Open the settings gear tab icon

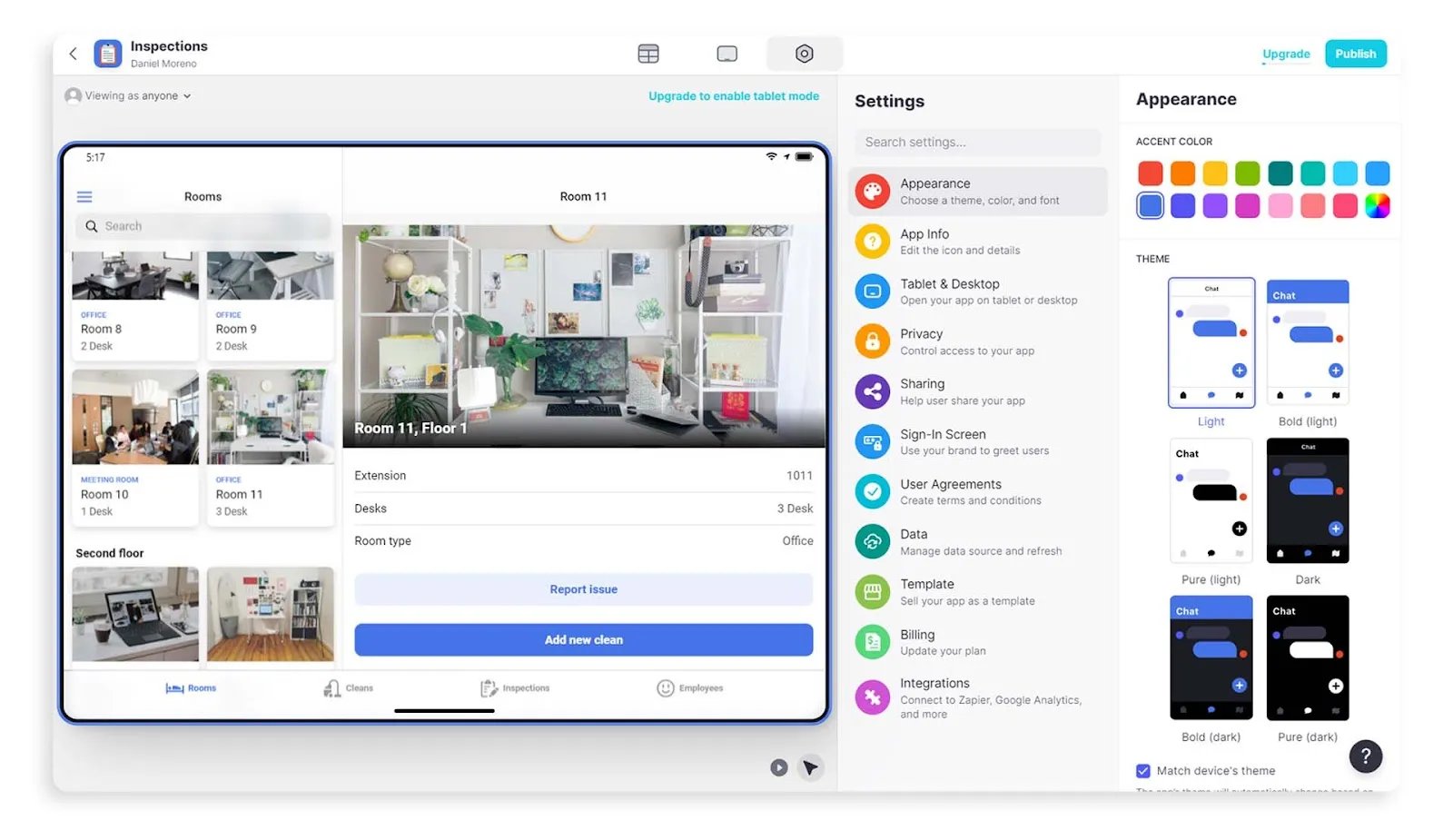point(805,54)
